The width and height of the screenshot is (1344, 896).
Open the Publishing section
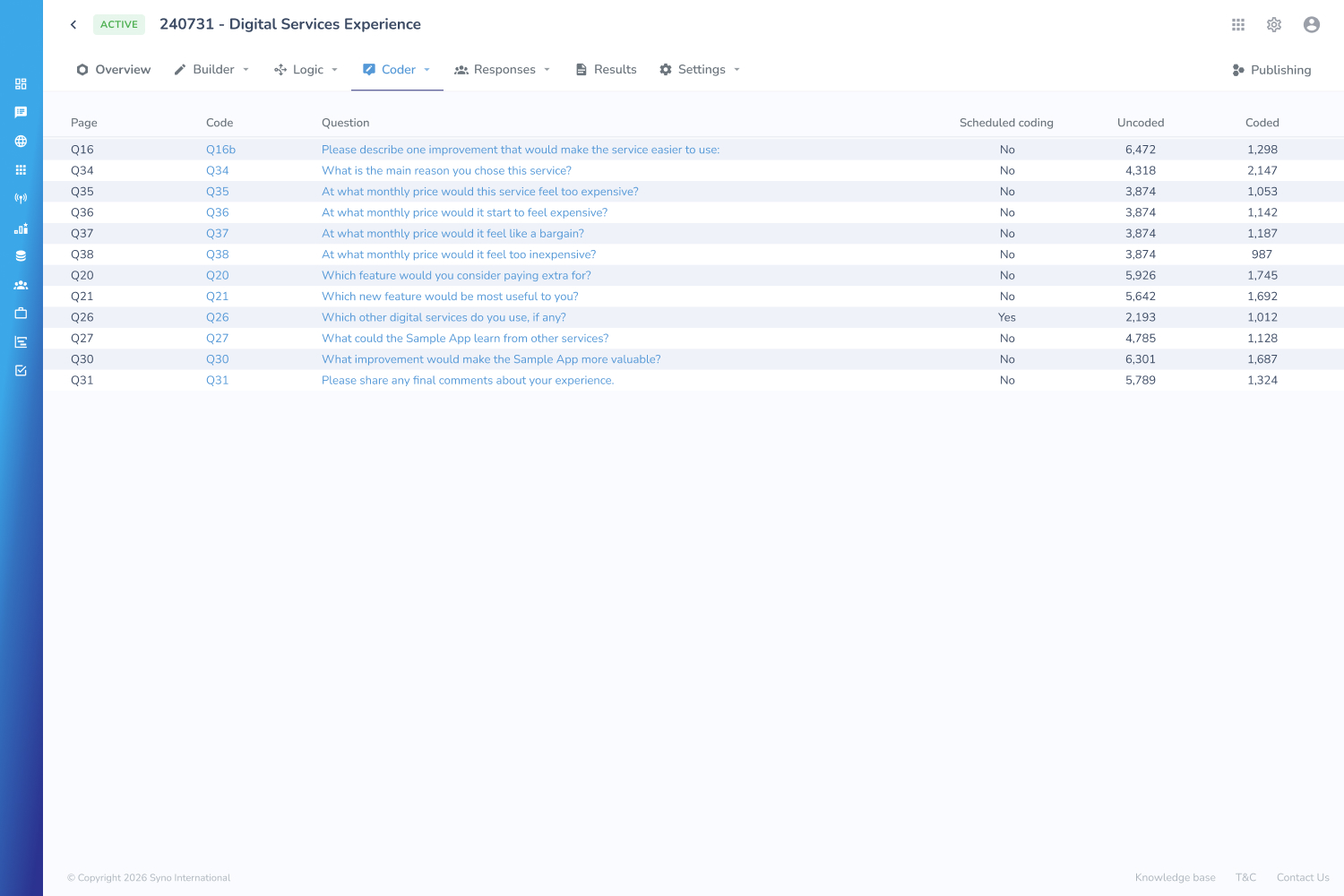tap(1271, 70)
